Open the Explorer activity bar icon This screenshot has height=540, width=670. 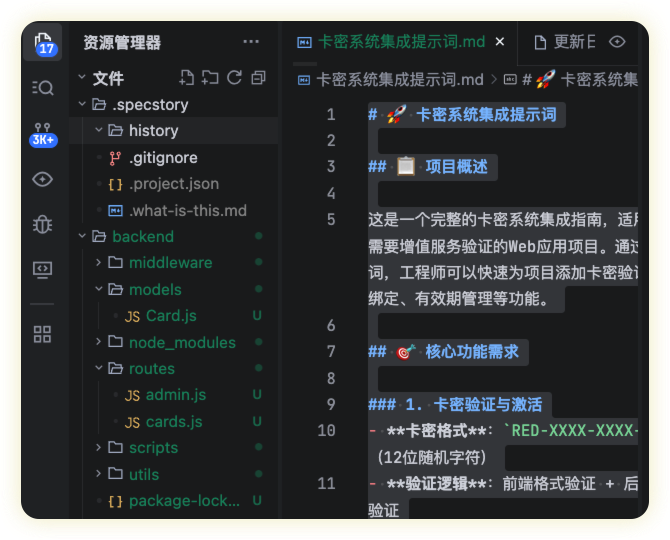(43, 42)
